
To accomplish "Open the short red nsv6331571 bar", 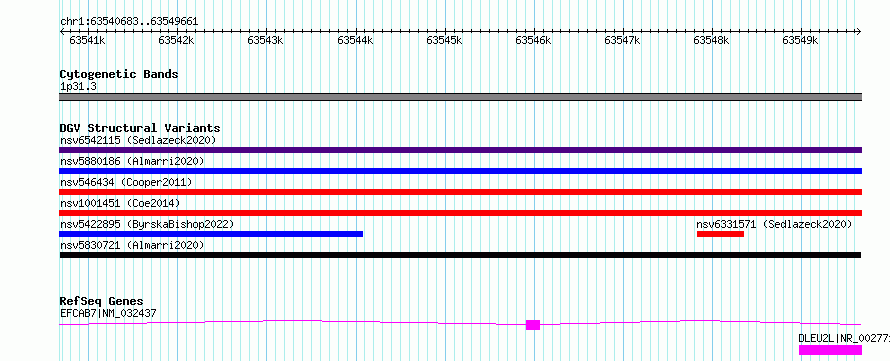I will 720,234.
